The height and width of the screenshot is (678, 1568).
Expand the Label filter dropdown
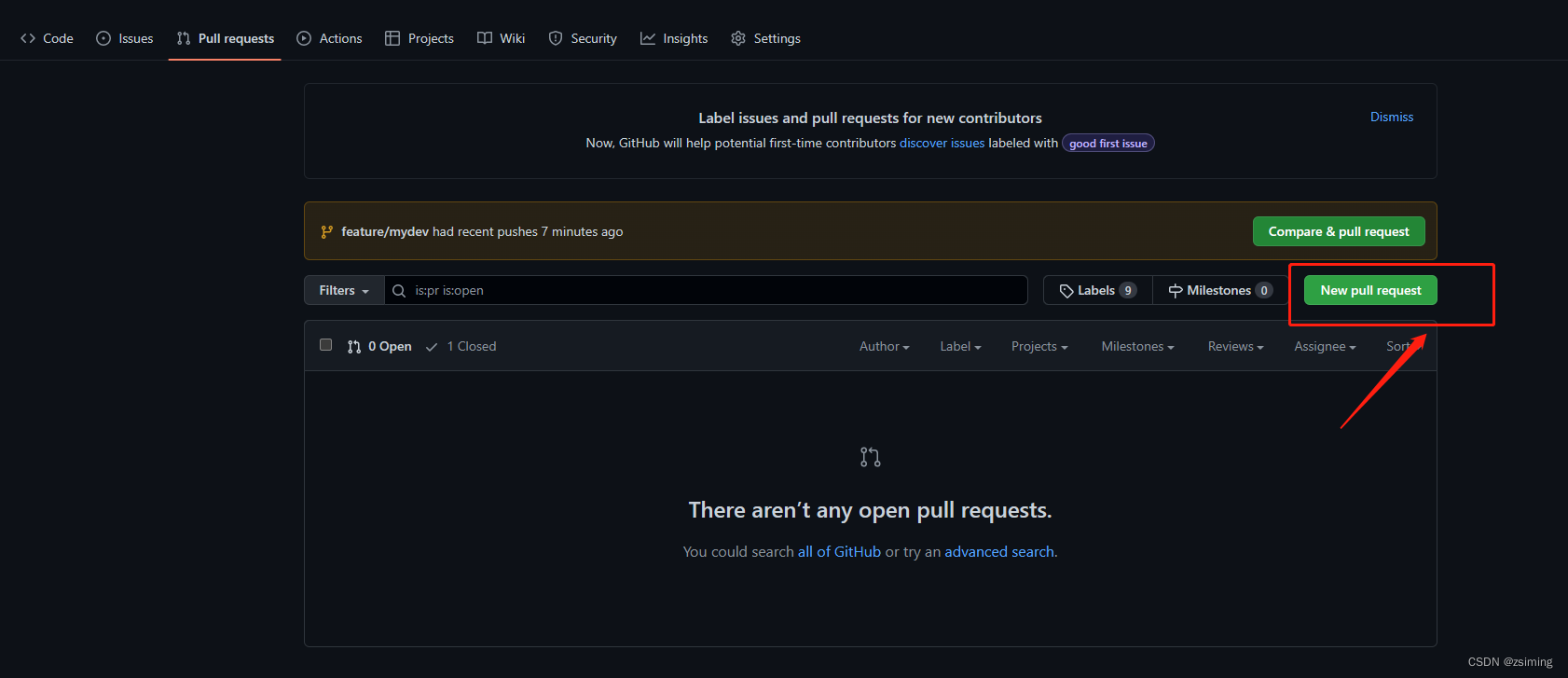coord(960,346)
